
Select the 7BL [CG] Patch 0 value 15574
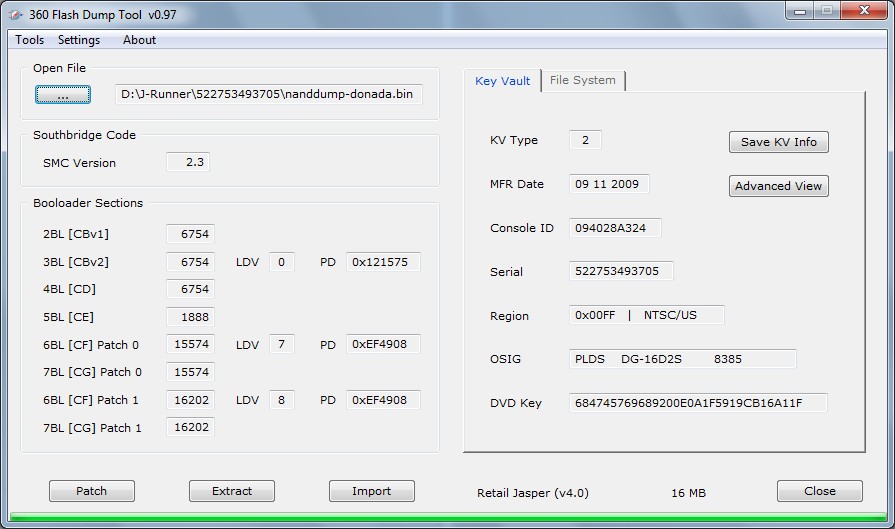pos(191,372)
